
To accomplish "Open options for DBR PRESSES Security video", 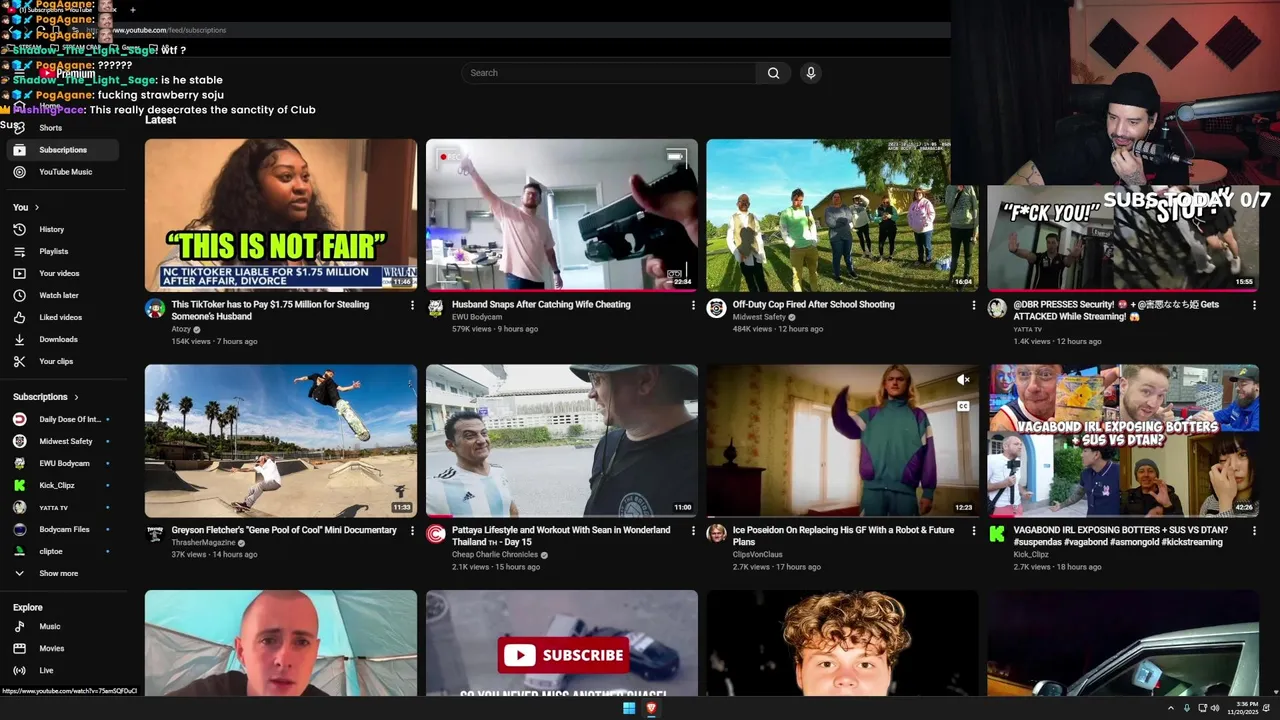I will click(1255, 305).
